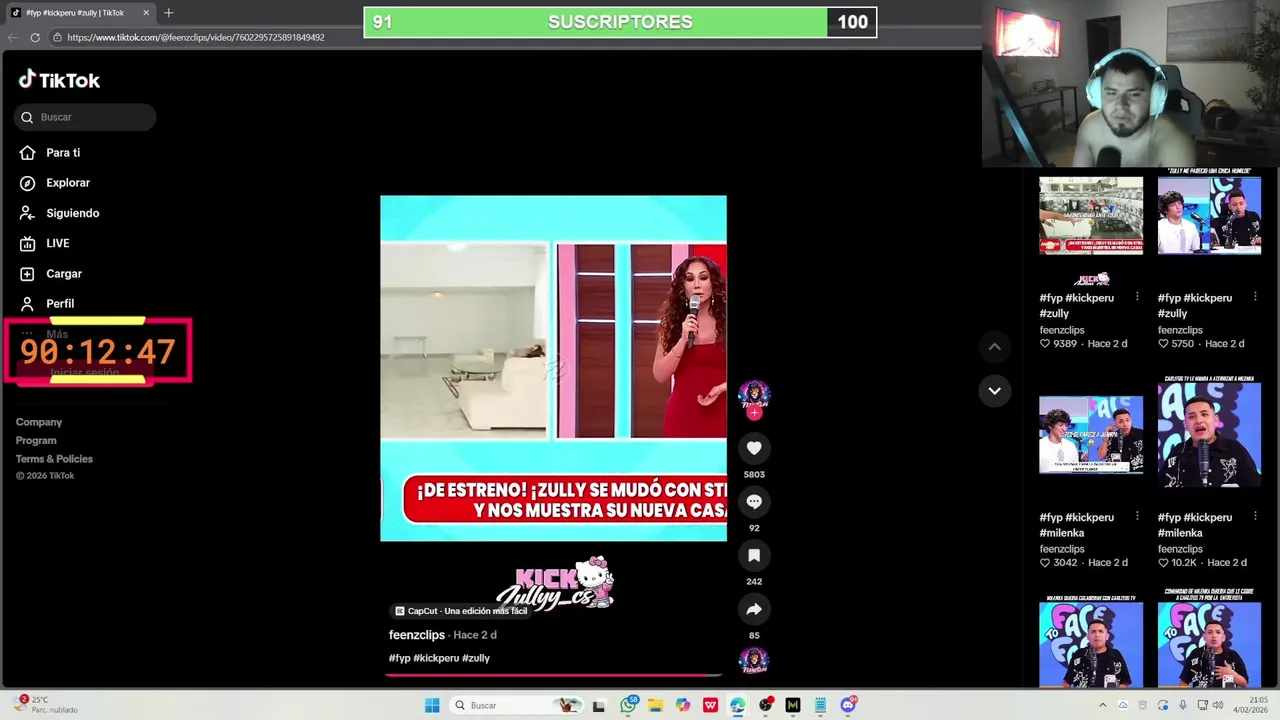Screen dimensions: 1280x720
Task: Open suggested video thumbnail with 5750 likes
Action: 1209,216
